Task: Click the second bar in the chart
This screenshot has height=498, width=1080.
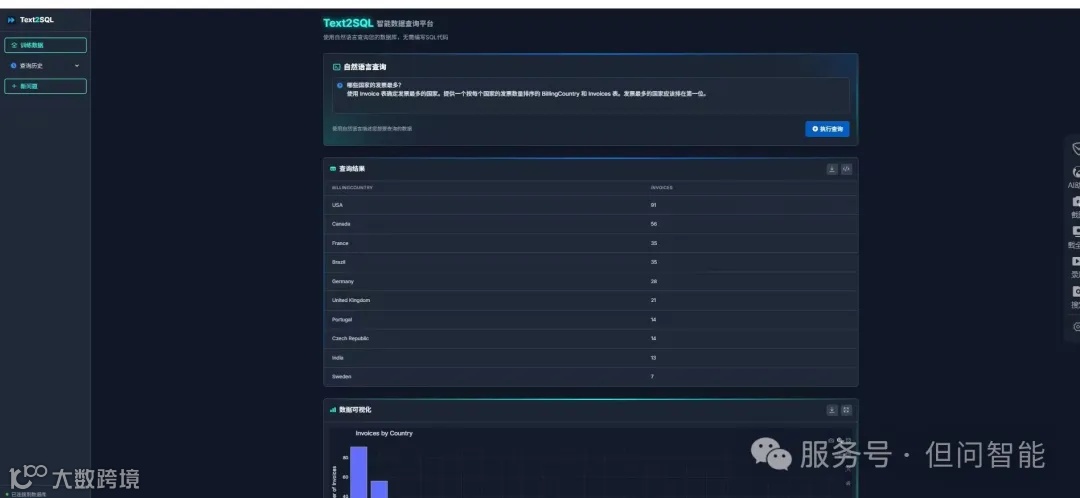Action: [380, 489]
